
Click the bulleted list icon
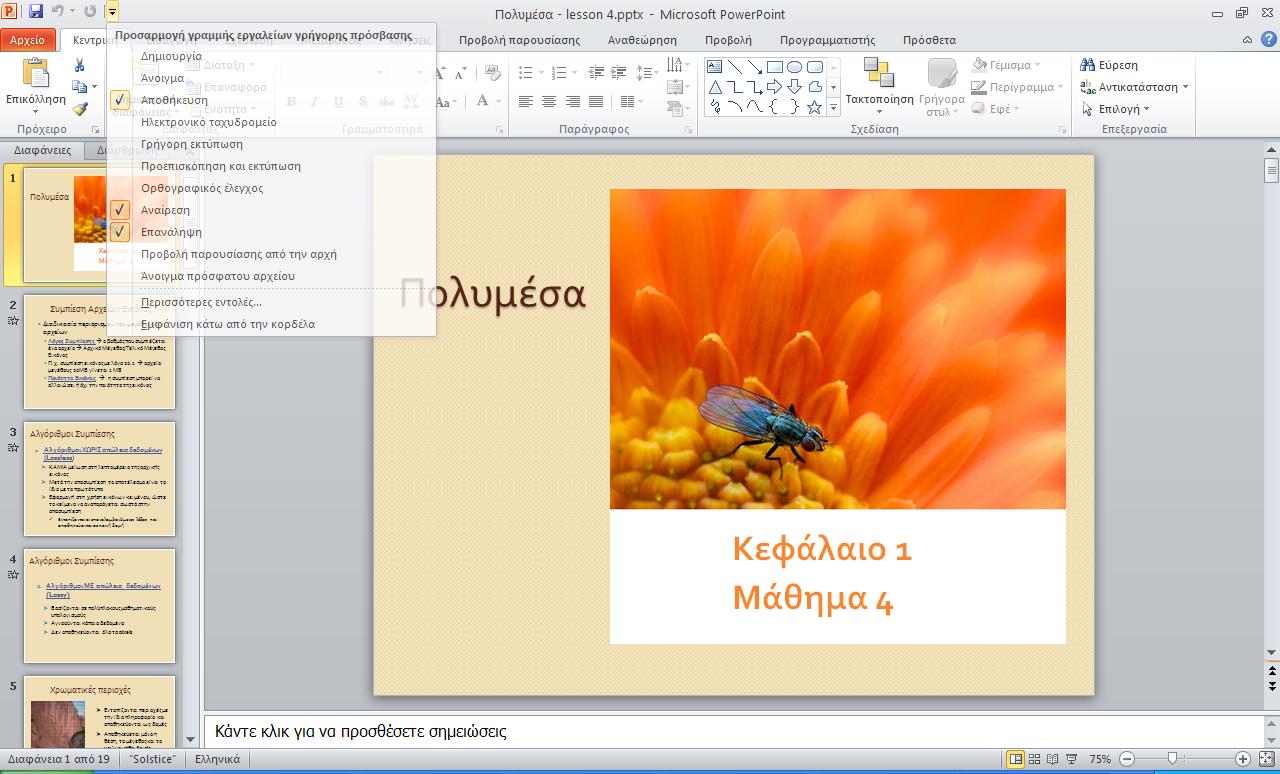525,73
